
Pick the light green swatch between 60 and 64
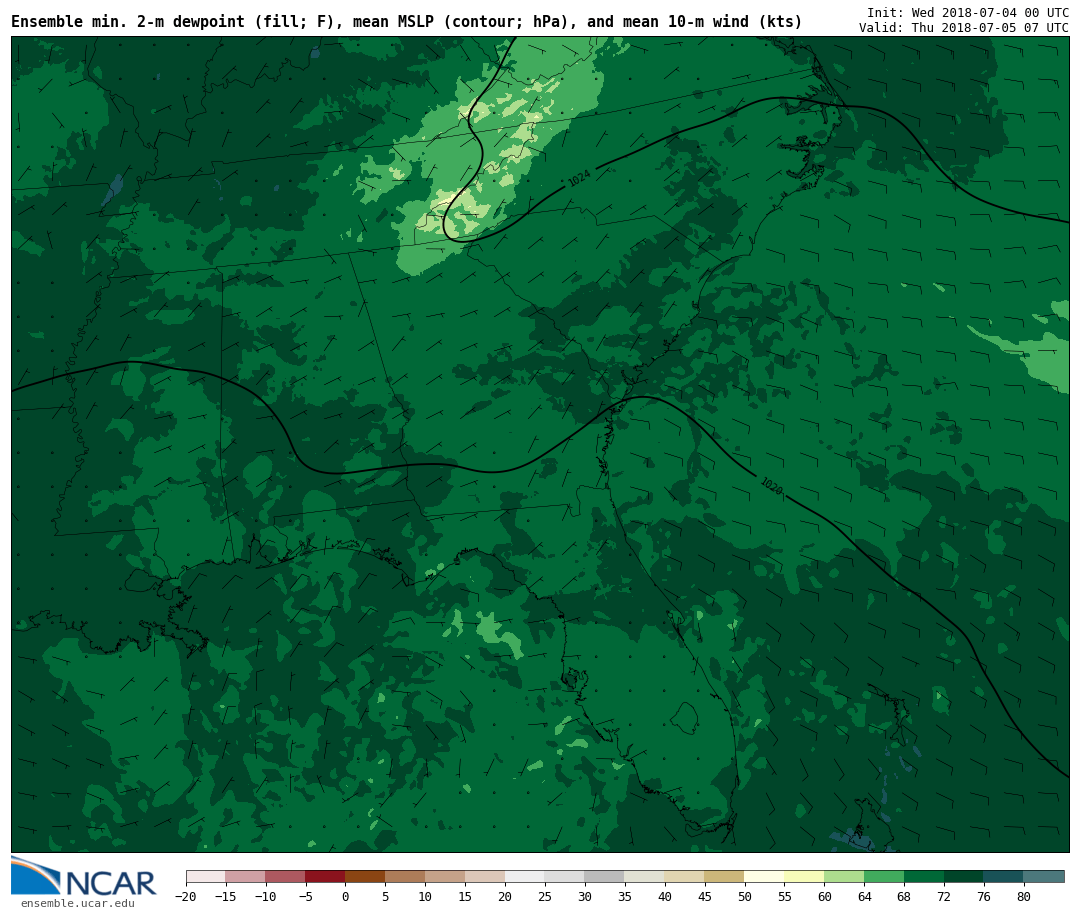coord(844,877)
